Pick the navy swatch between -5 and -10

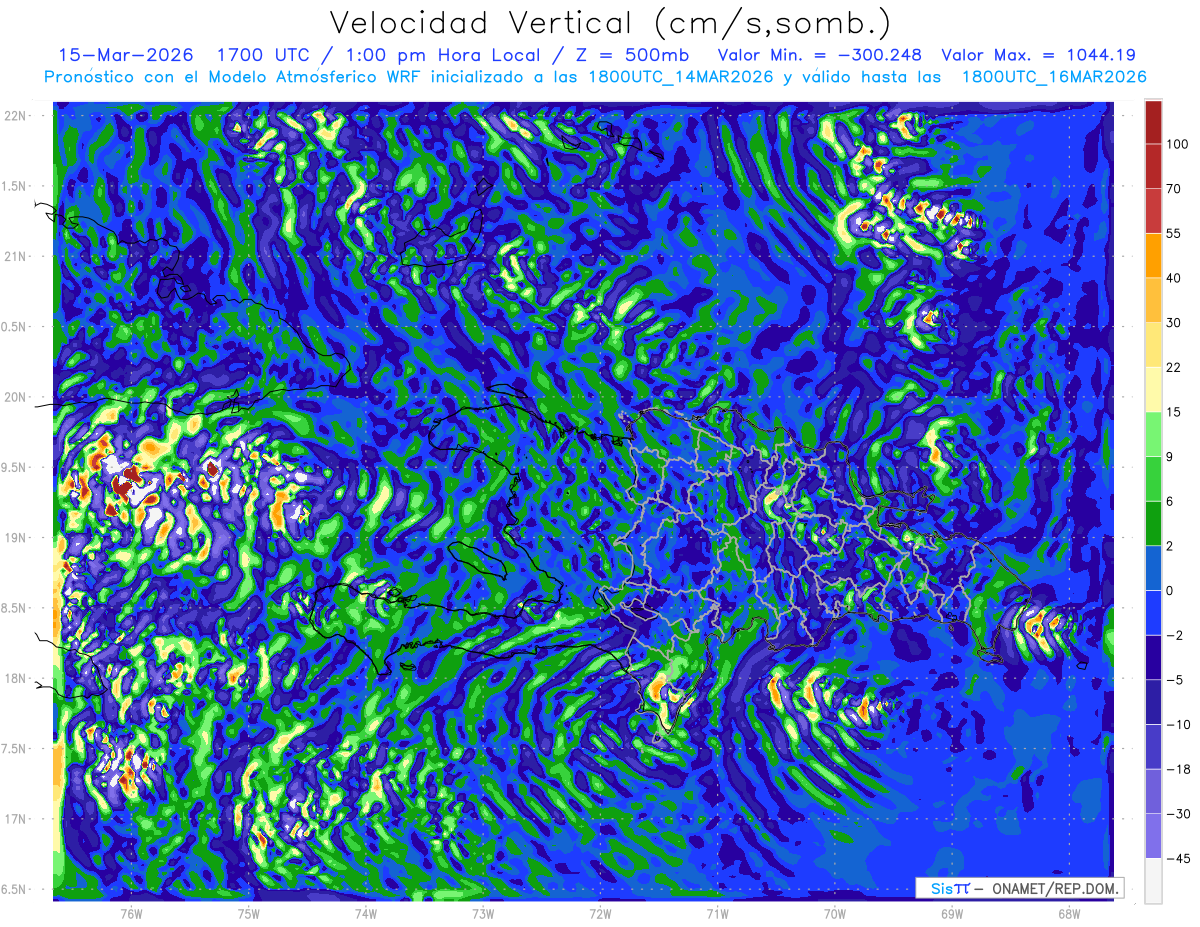point(1153,702)
